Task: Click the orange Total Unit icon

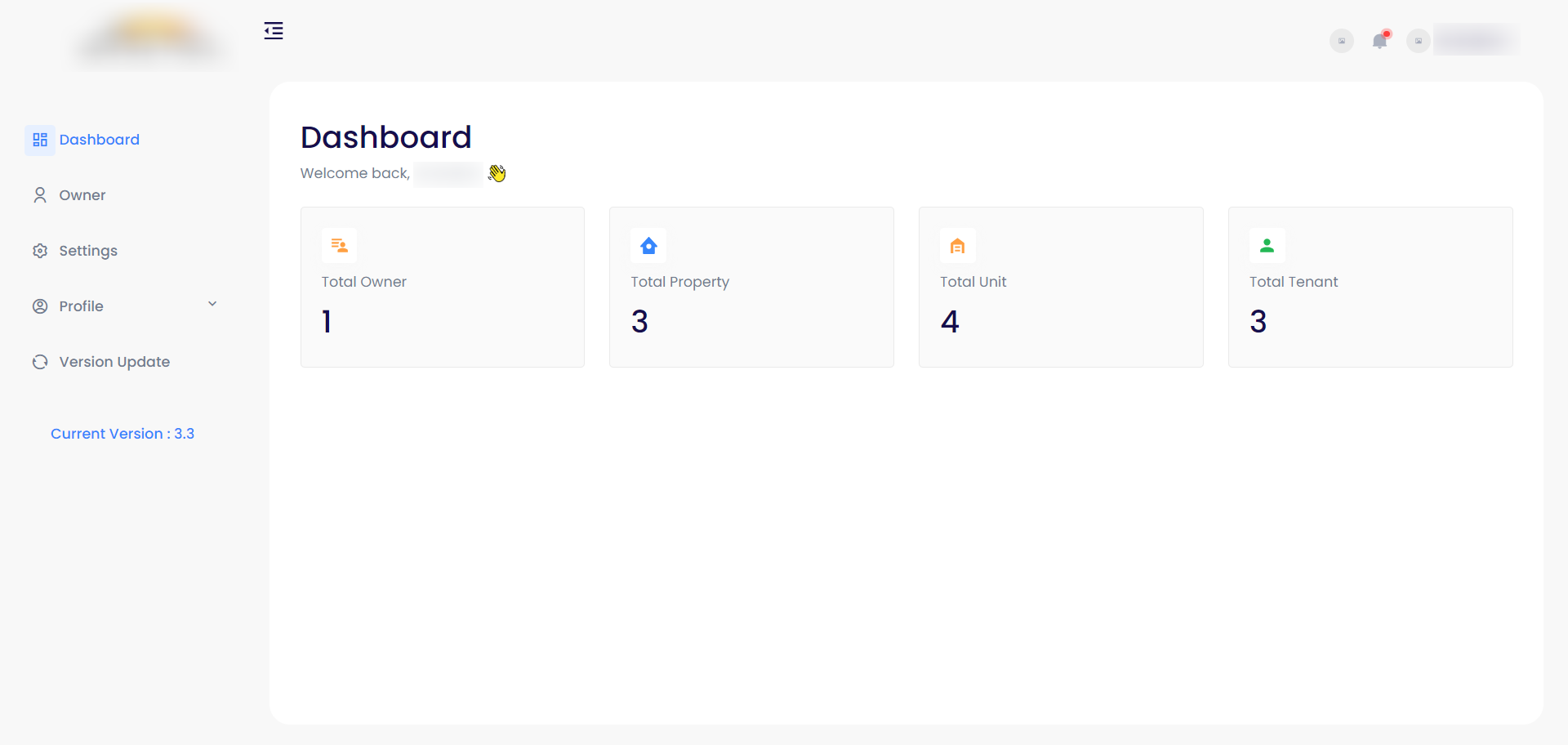Action: [x=958, y=246]
